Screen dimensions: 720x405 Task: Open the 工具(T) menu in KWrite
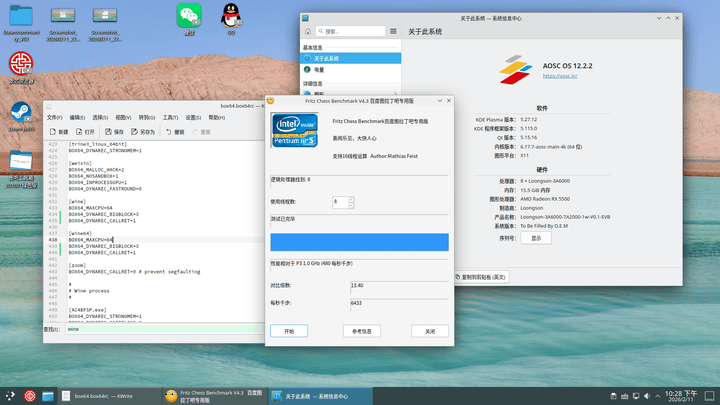[x=171, y=117]
